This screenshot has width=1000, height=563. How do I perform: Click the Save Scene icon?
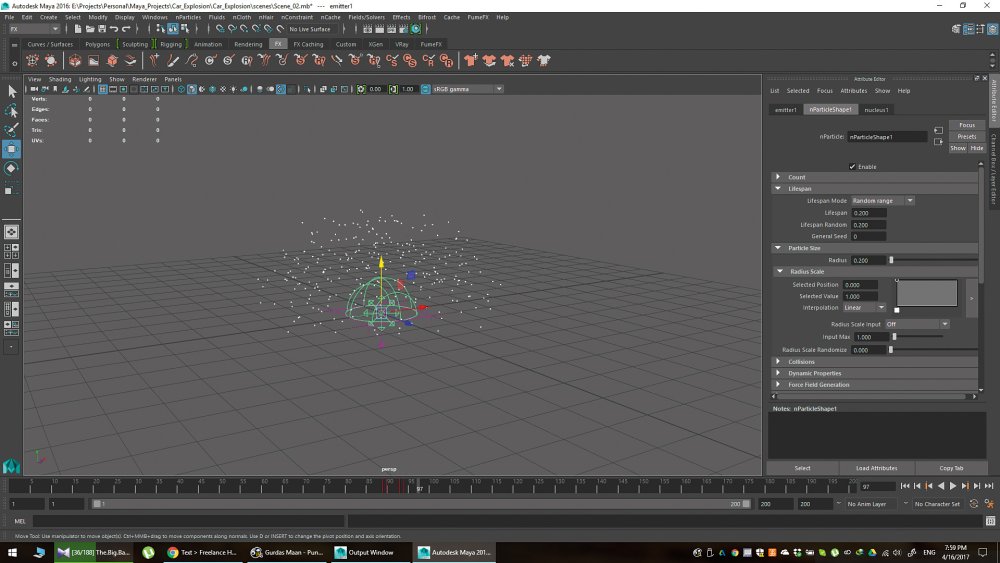(102, 29)
